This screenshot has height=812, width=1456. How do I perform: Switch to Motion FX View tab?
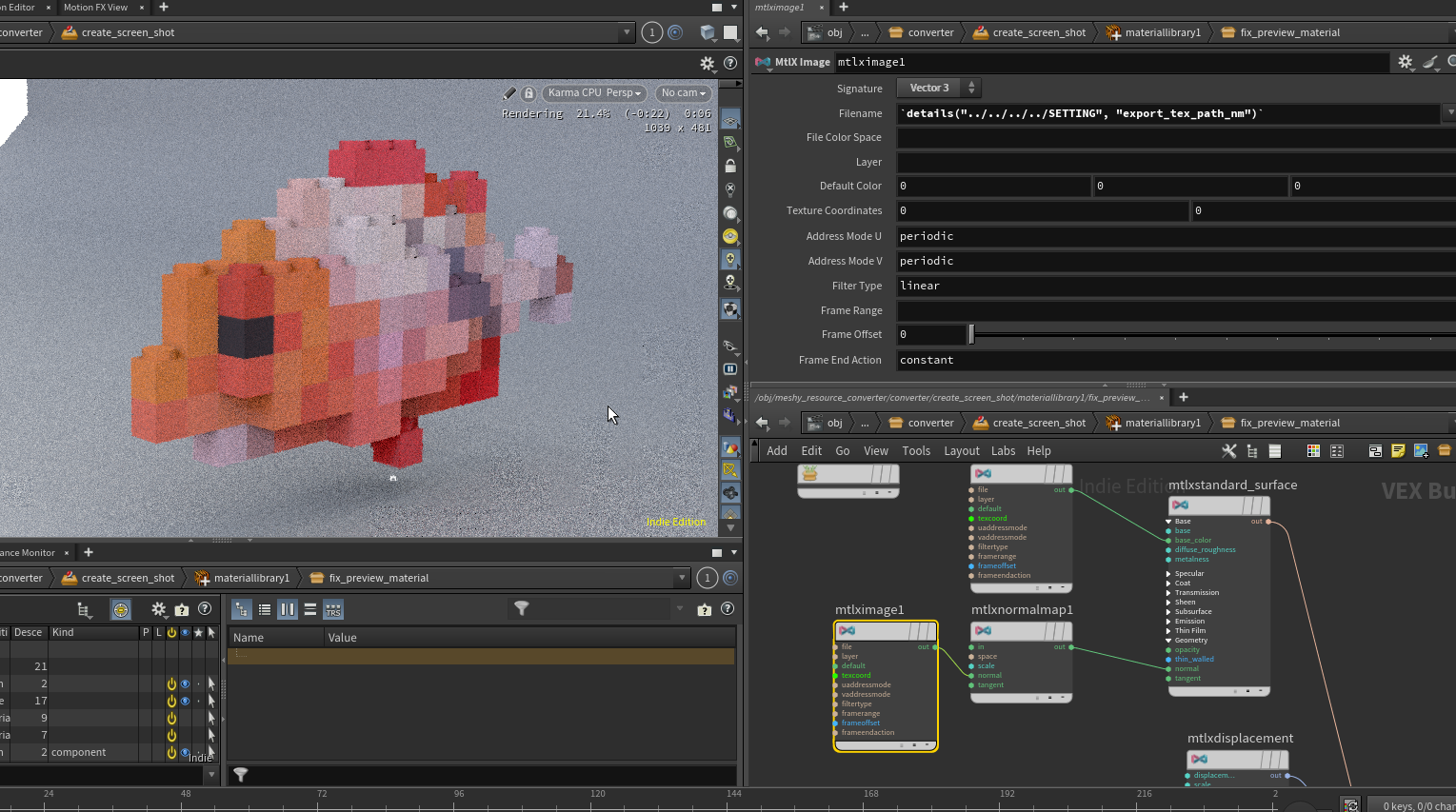[95, 7]
